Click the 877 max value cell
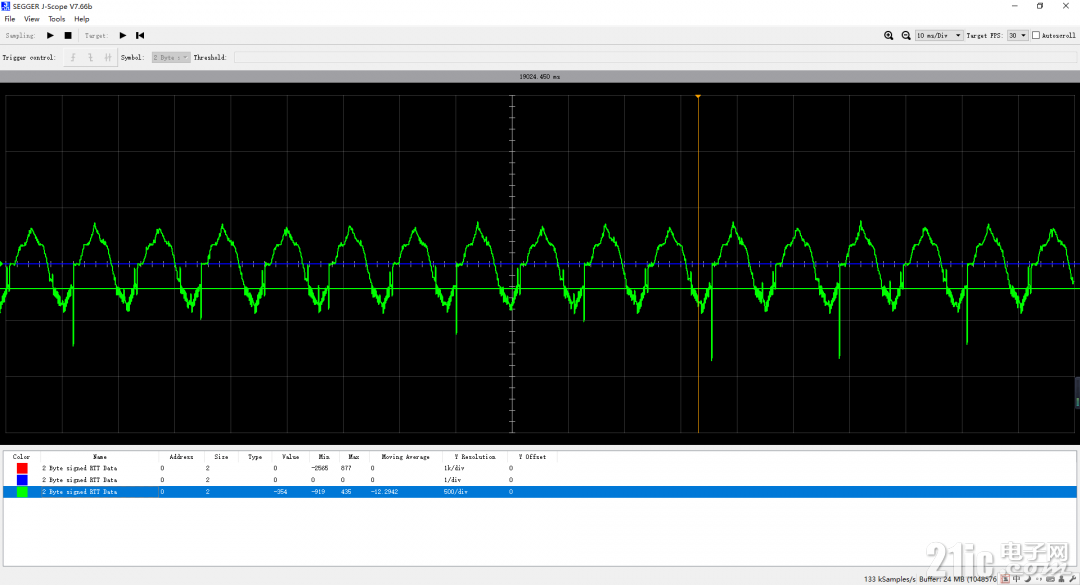Image resolution: width=1080 pixels, height=585 pixels. [346, 468]
